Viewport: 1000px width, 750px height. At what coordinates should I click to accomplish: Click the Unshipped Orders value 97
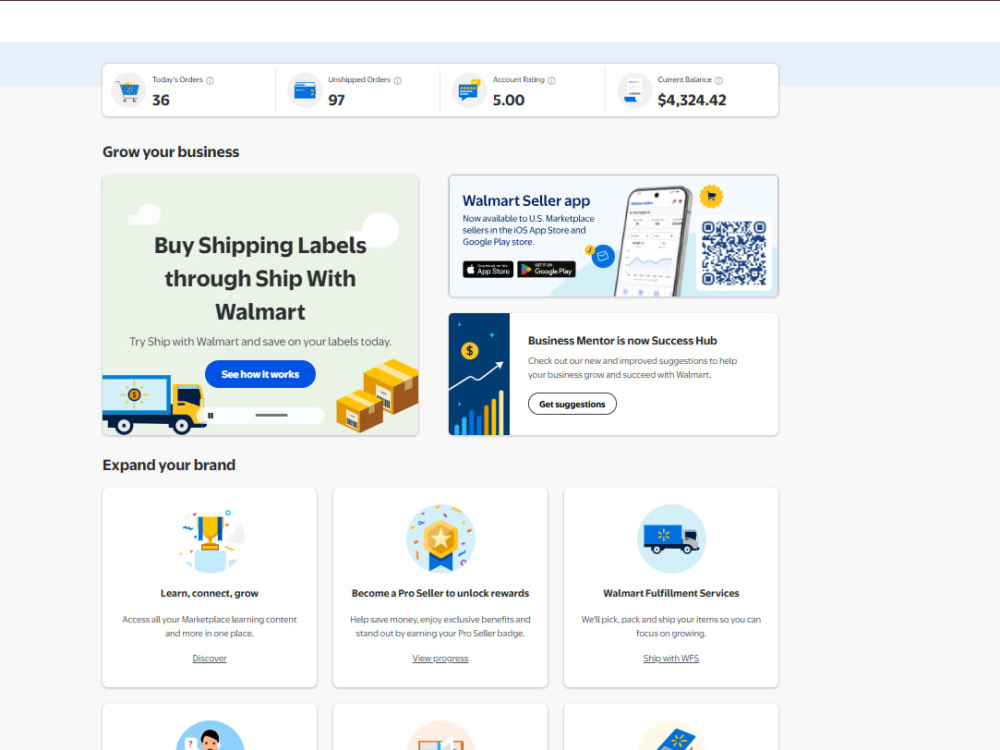pyautogui.click(x=337, y=100)
